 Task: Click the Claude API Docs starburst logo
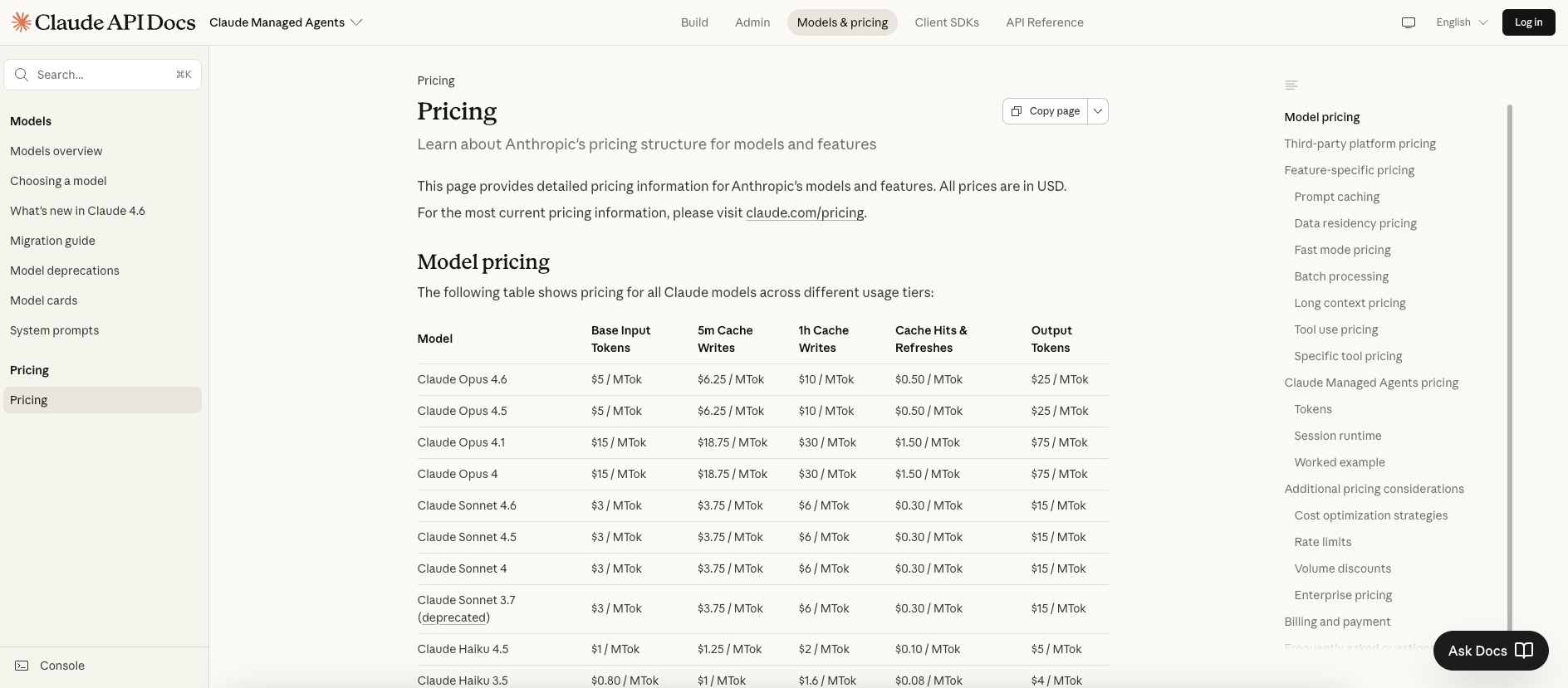click(20, 22)
